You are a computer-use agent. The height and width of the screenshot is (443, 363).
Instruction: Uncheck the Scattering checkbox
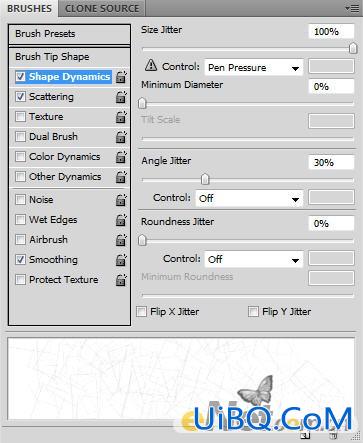[x=20, y=97]
